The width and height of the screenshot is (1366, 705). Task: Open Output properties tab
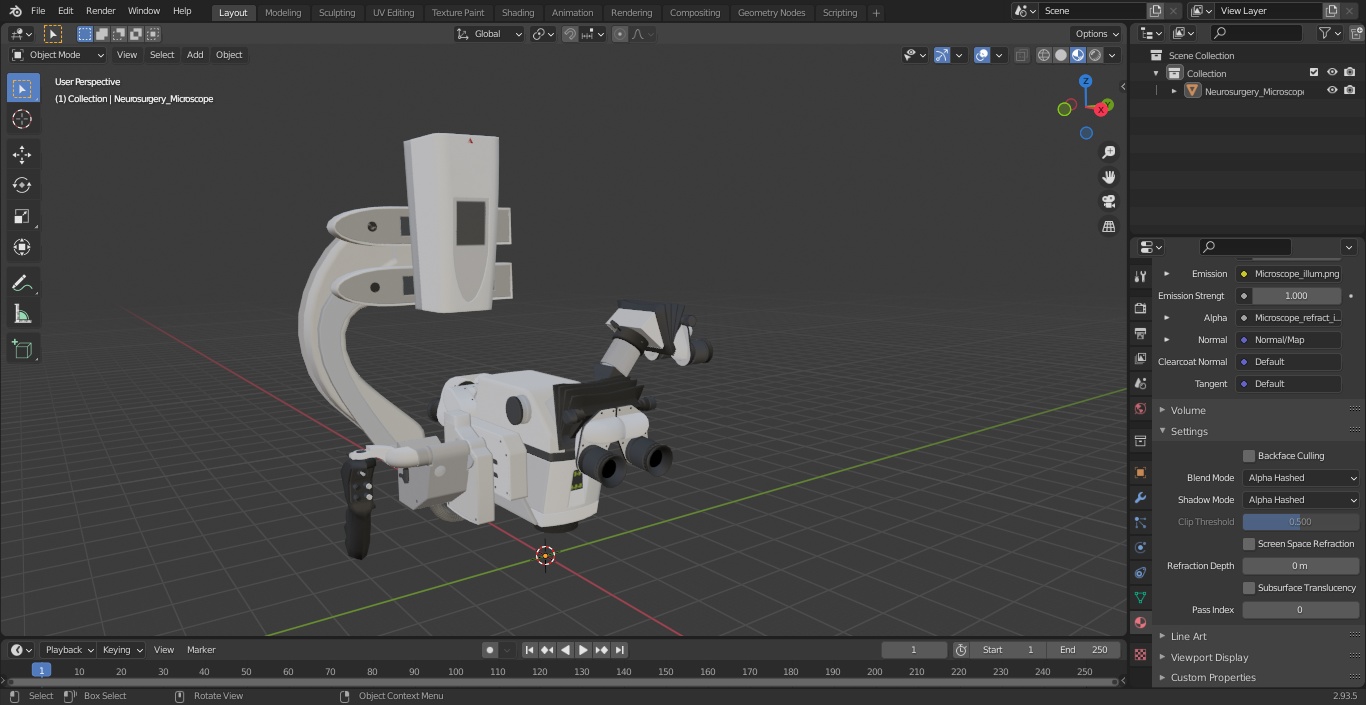click(1140, 333)
